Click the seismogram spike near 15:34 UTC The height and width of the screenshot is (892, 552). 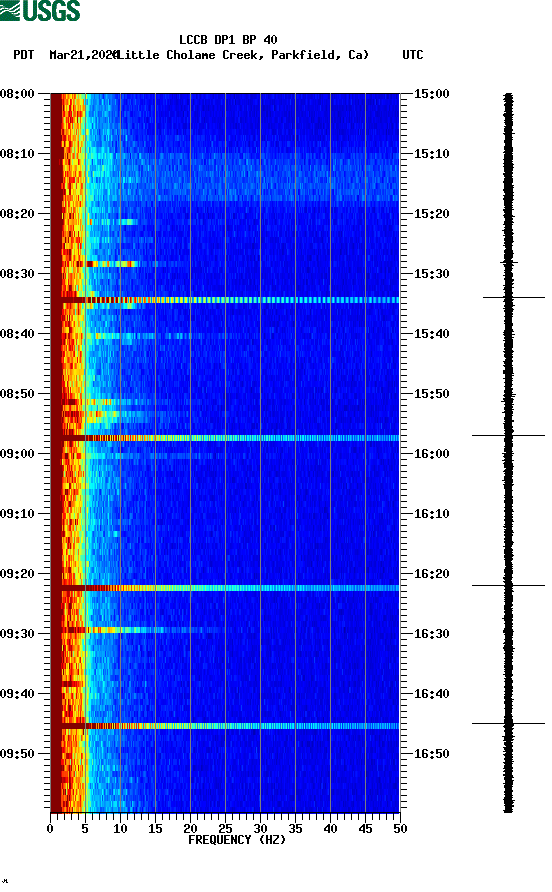pos(514,297)
